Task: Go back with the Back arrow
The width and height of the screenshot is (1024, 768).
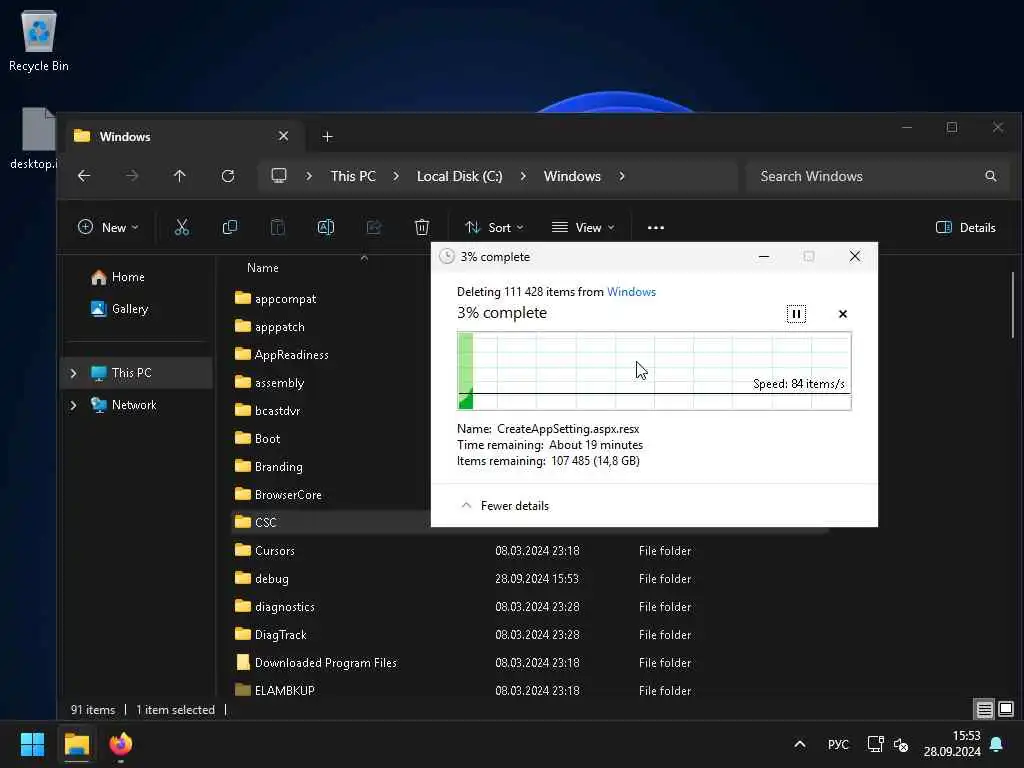Action: [x=84, y=176]
